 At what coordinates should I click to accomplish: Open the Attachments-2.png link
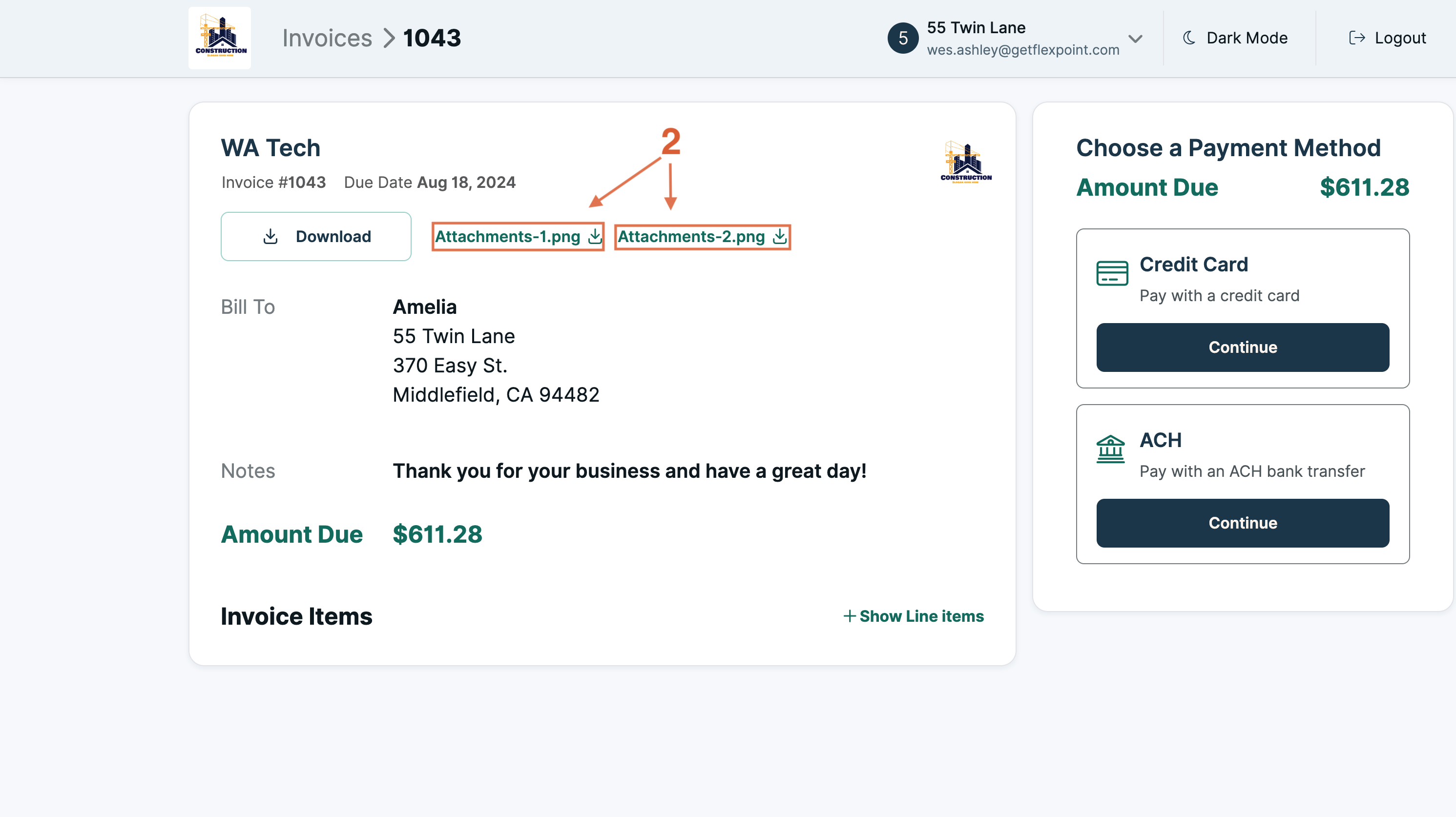(x=691, y=237)
